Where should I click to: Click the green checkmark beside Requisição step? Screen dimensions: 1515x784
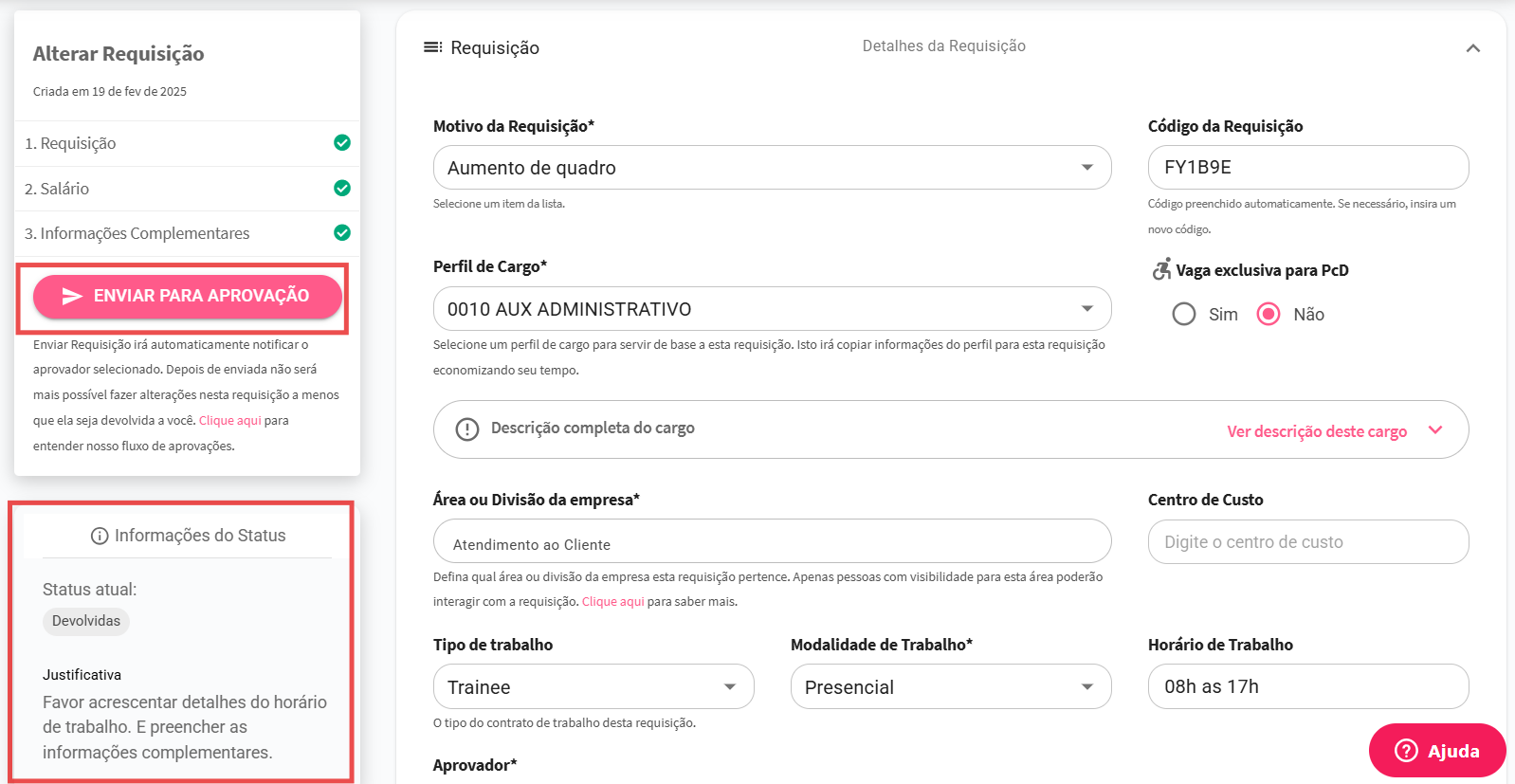pos(342,143)
